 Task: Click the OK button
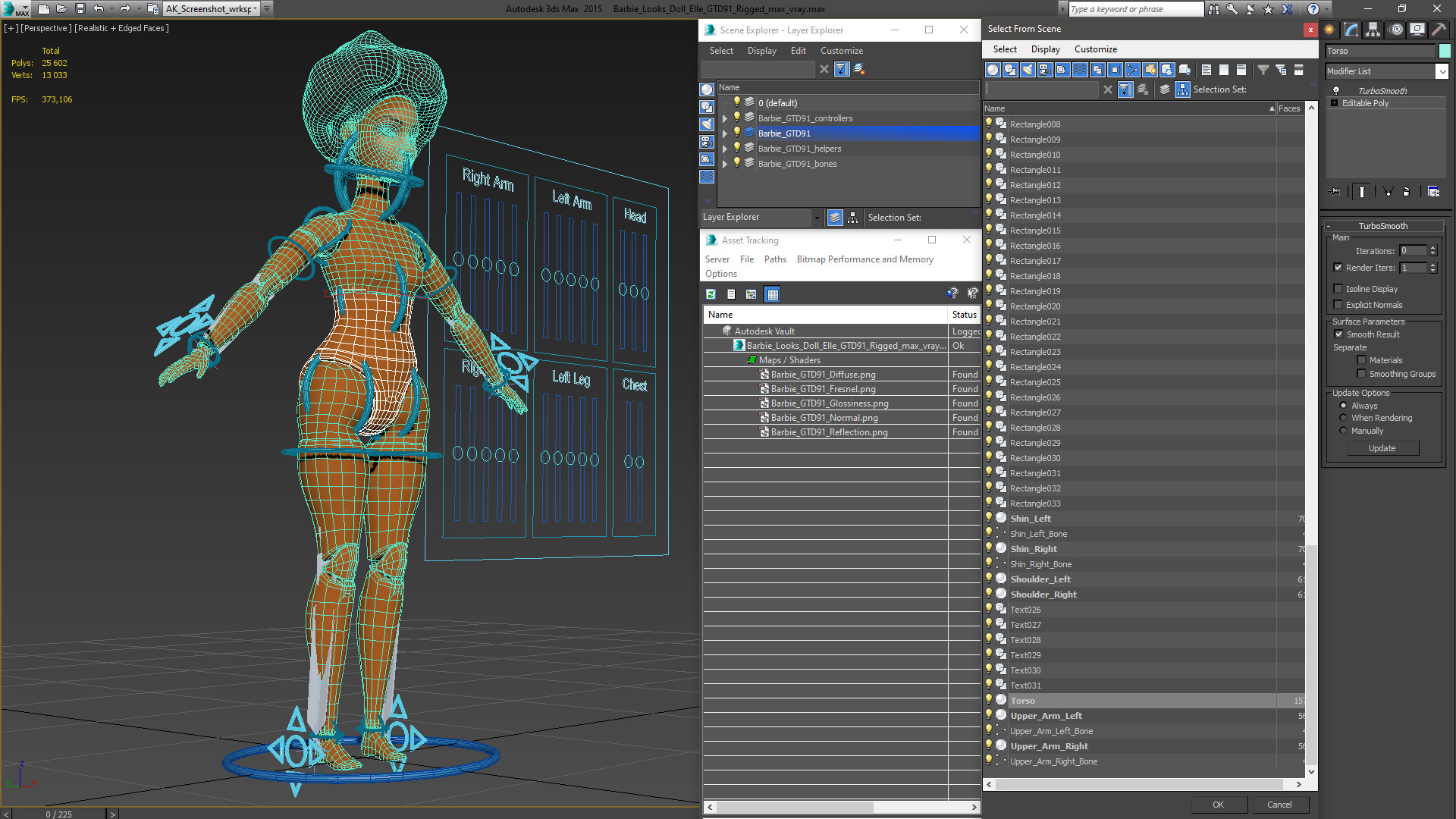(x=1218, y=805)
